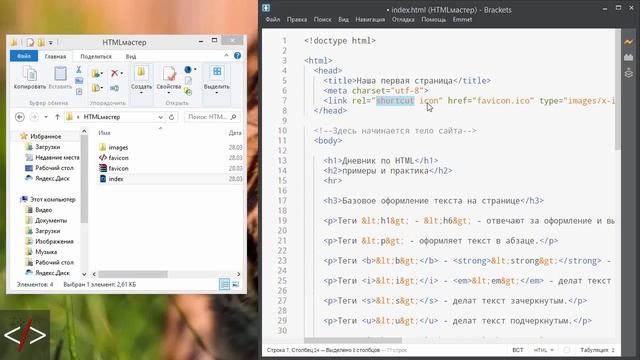Screen dimensions: 640x360
Task: Click the Rename icon in Explorer ribbon
Action: [x=115, y=88]
